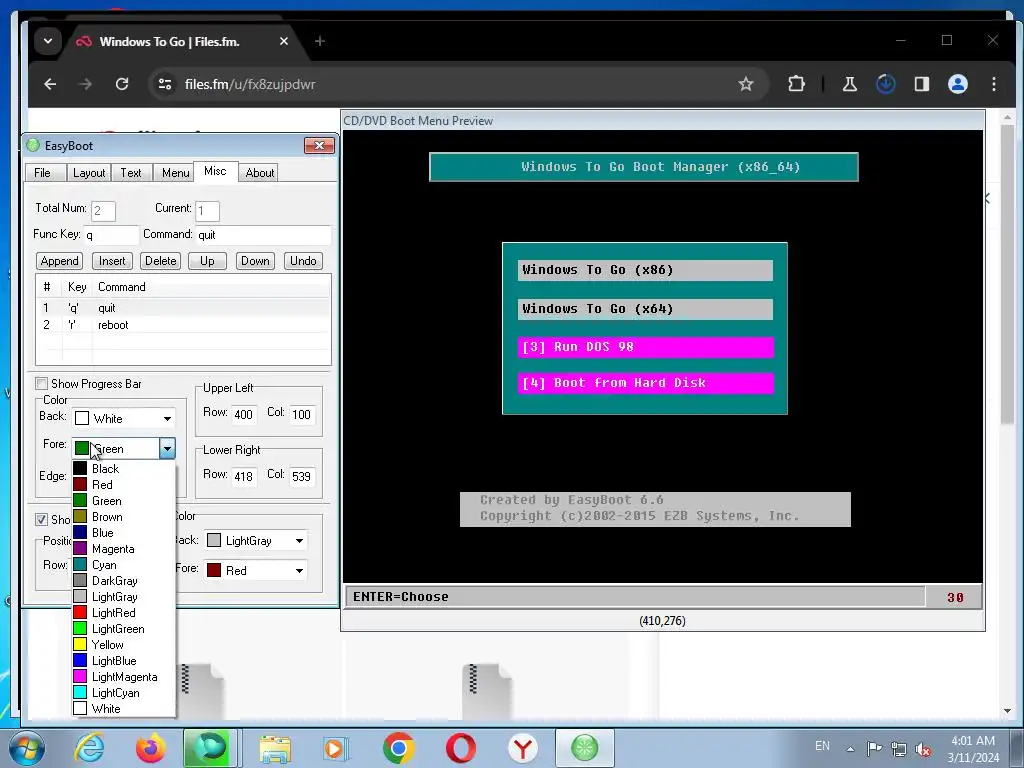Launch Firefox from taskbar

[x=150, y=748]
